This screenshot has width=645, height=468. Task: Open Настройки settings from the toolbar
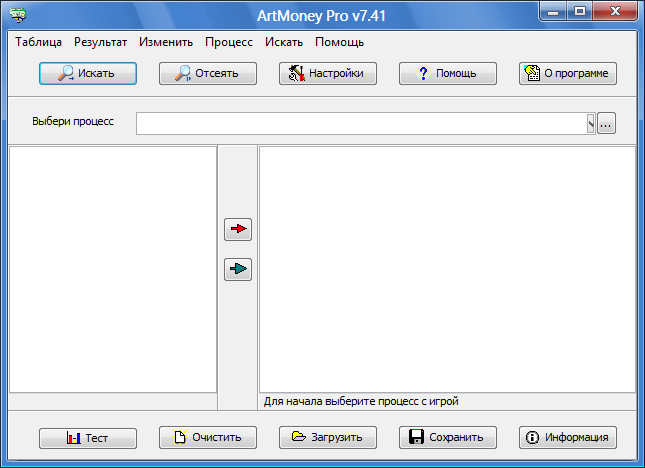[x=328, y=73]
